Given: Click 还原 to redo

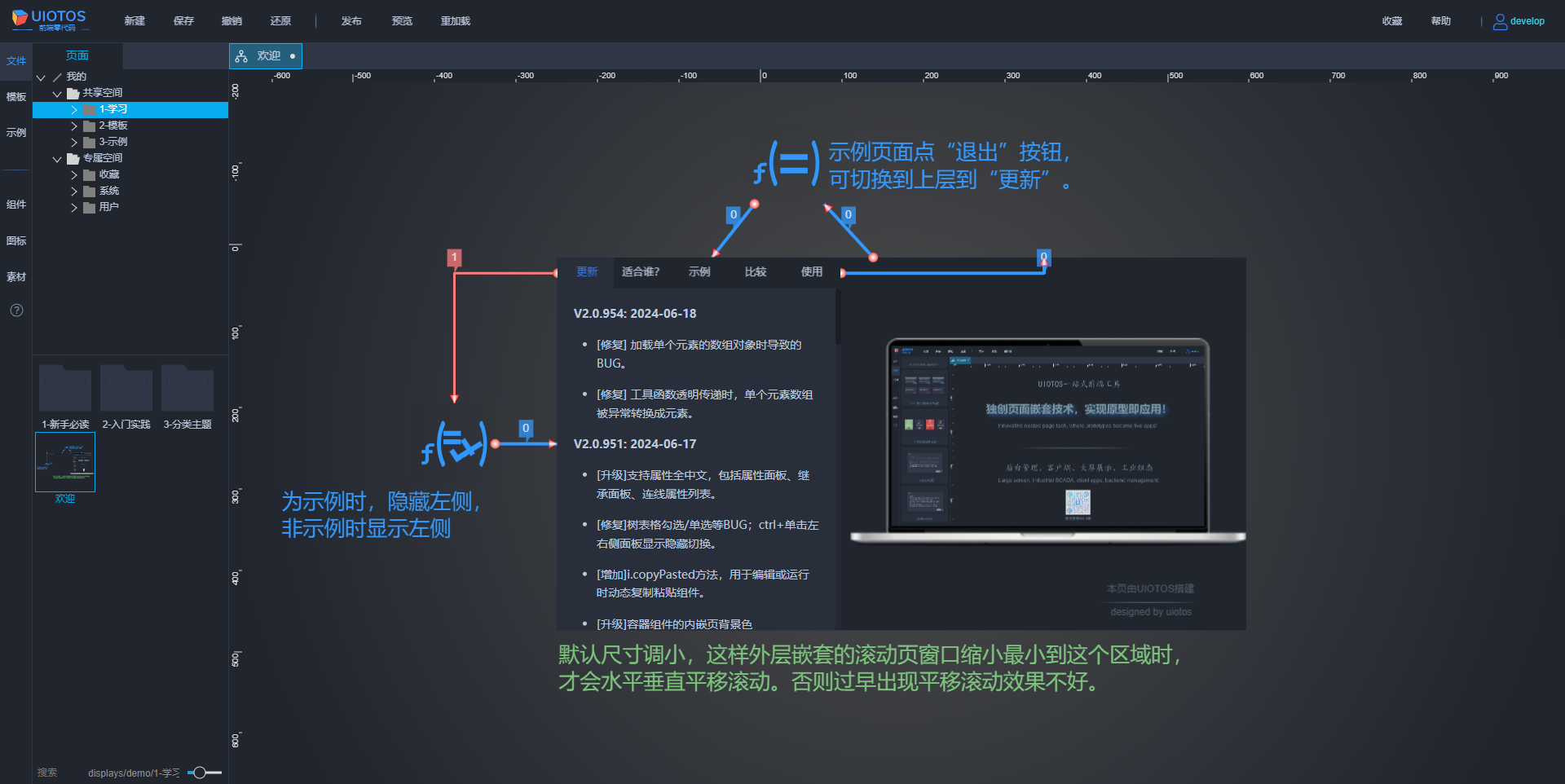Looking at the screenshot, I should tap(280, 21).
